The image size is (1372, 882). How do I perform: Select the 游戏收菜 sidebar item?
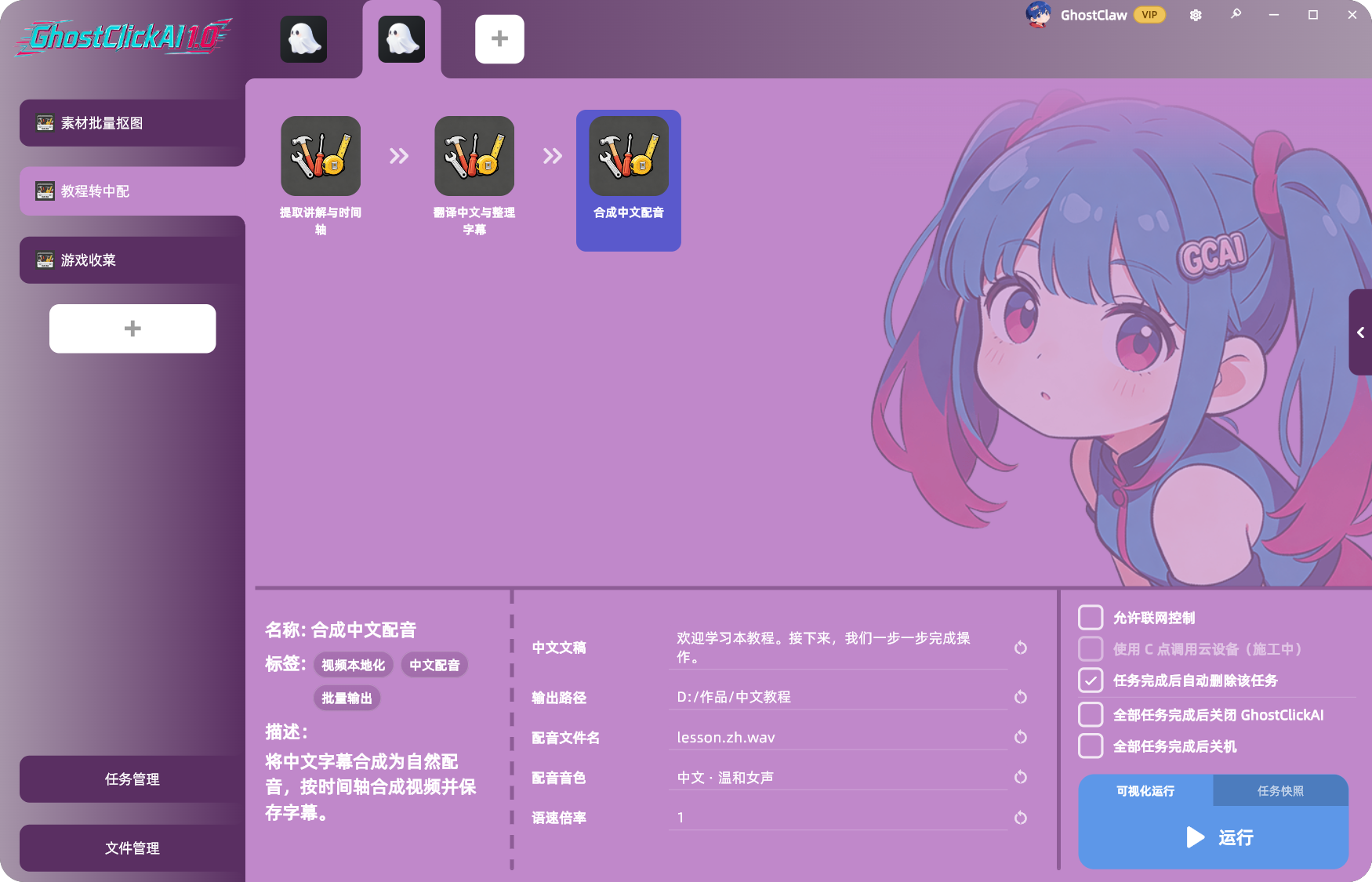(132, 260)
